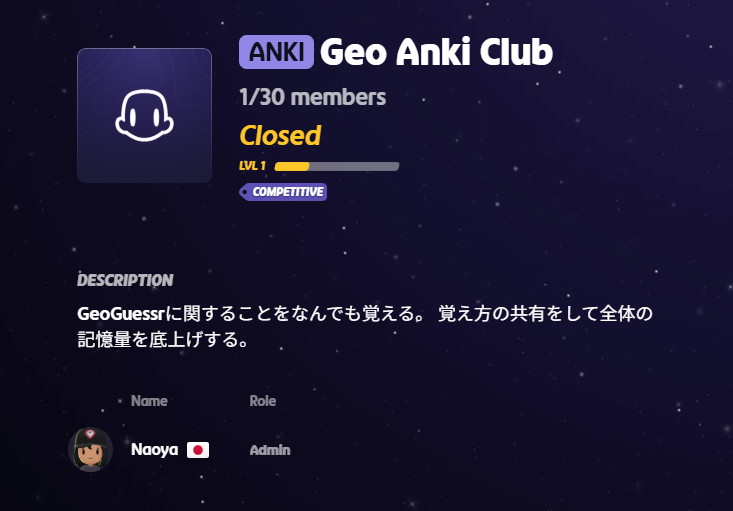Click the Closed status label
The image size is (733, 511).
[280, 135]
